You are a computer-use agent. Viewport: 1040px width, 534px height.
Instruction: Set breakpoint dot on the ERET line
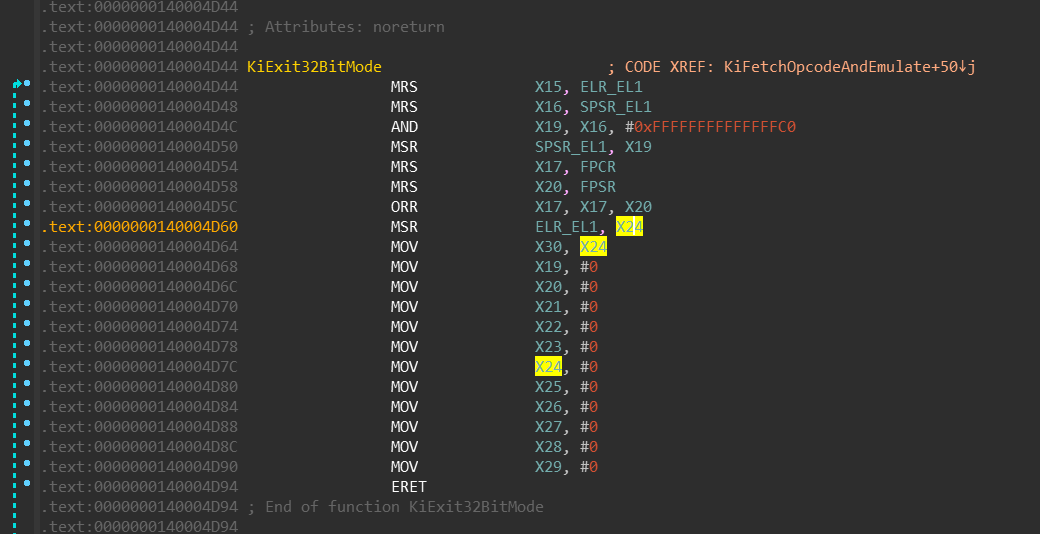27,483
